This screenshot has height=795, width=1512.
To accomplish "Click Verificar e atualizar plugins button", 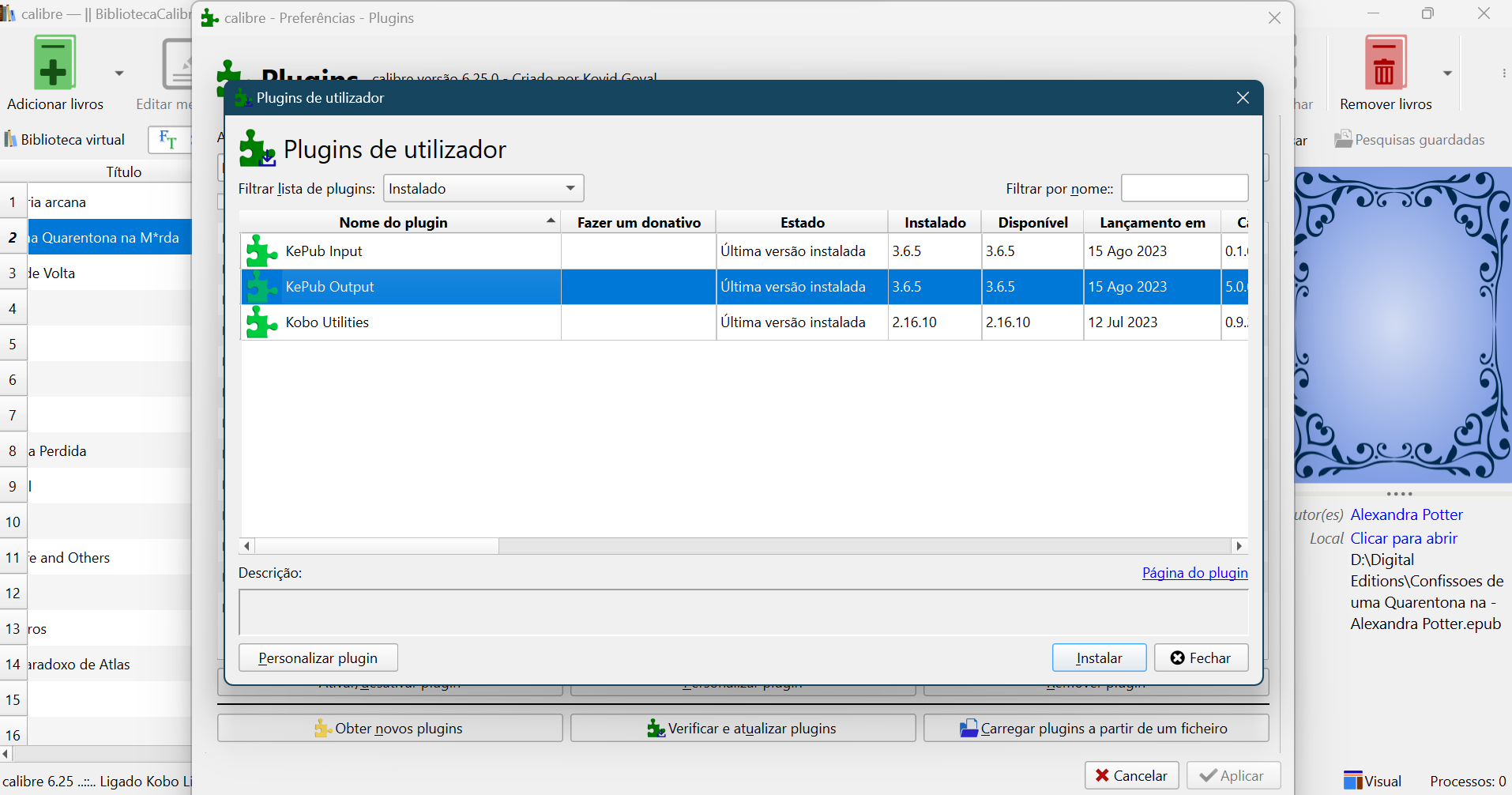I will pos(743,728).
